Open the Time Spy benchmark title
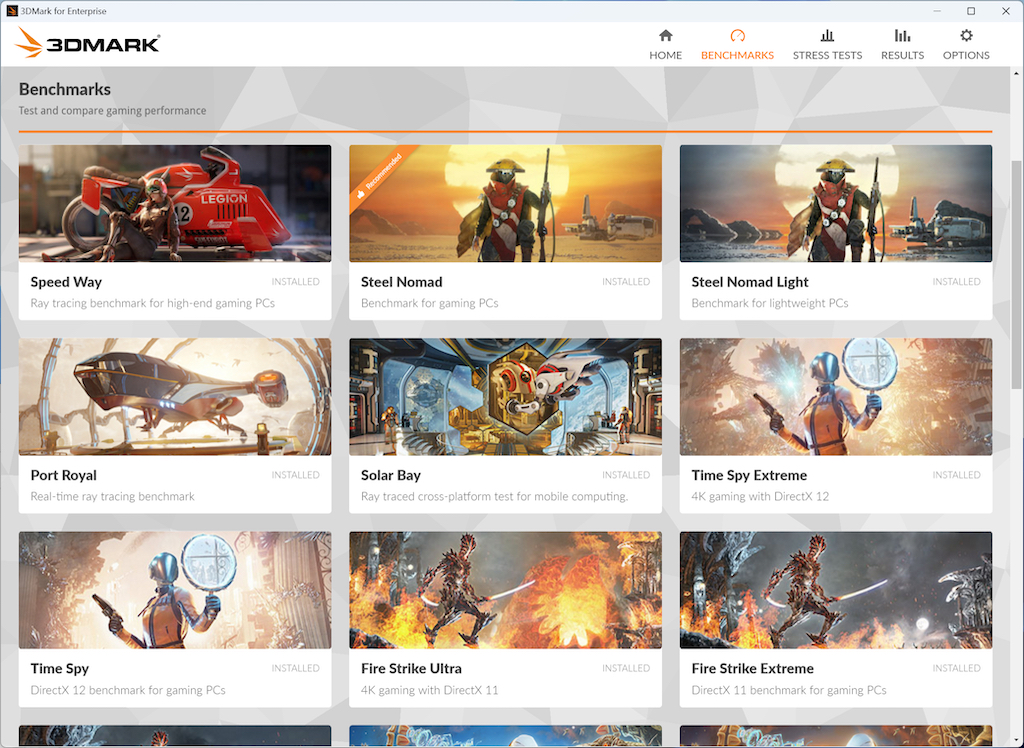 [59, 669]
